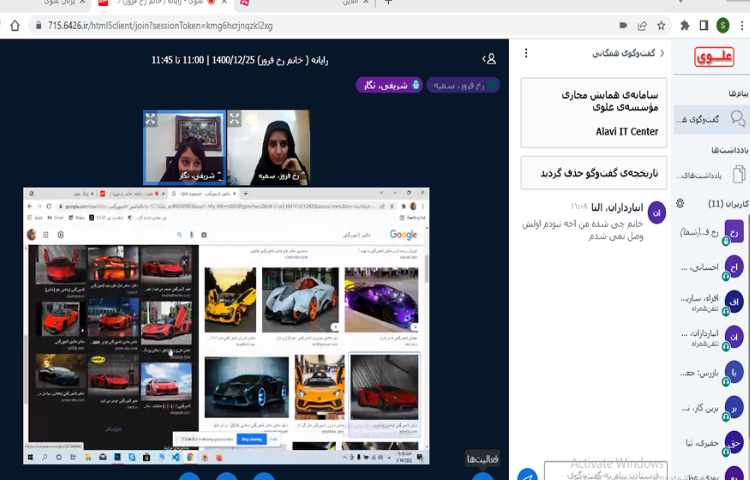Click the camera indicator icon in address bar
Image resolution: width=750 pixels, height=480 pixels.
click(623, 25)
